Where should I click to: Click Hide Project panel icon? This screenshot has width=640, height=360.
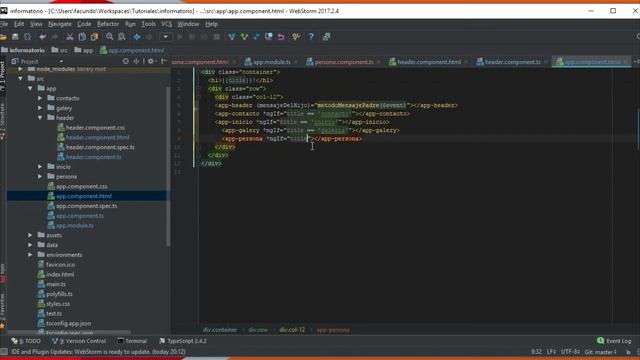163,61
